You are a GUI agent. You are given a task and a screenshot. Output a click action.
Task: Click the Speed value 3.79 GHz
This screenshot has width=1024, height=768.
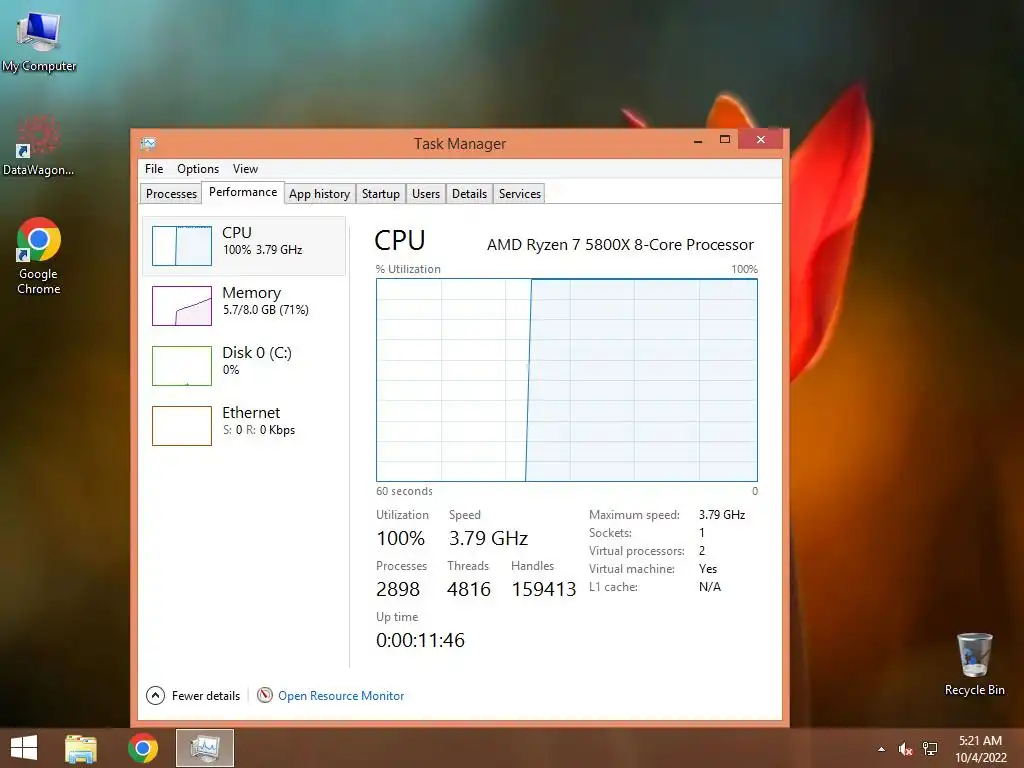488,538
